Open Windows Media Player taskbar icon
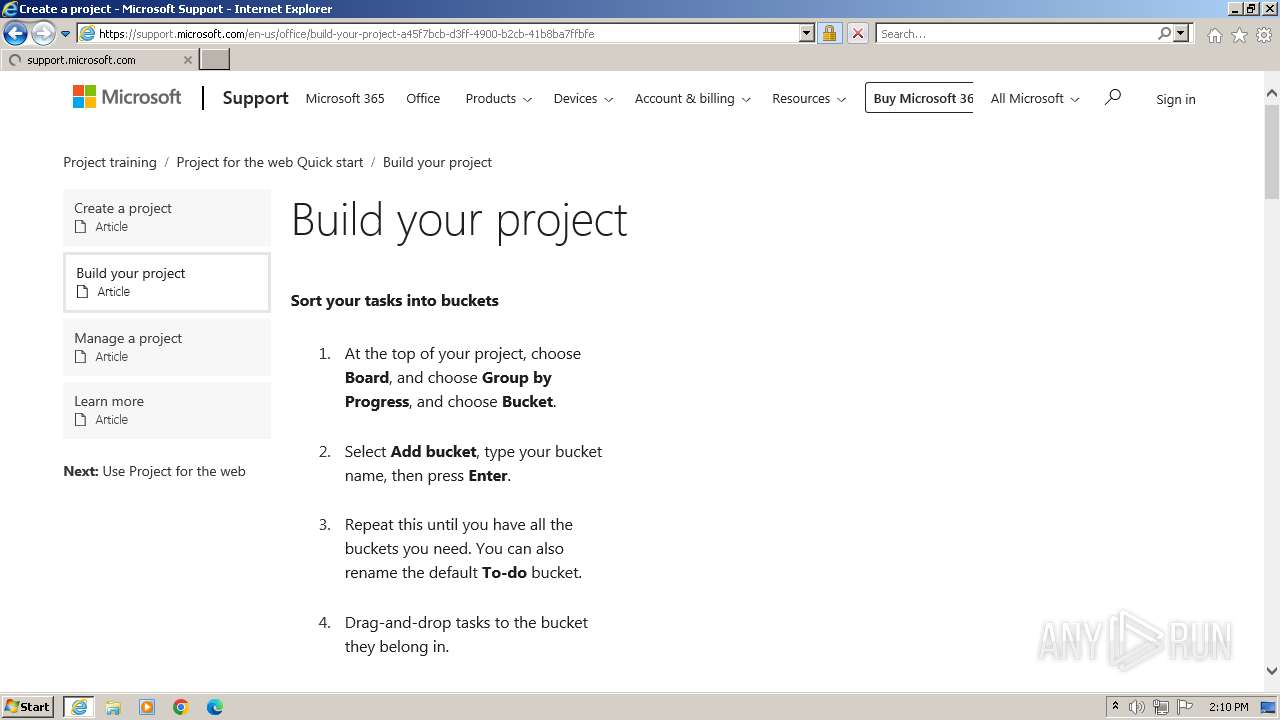 147,707
